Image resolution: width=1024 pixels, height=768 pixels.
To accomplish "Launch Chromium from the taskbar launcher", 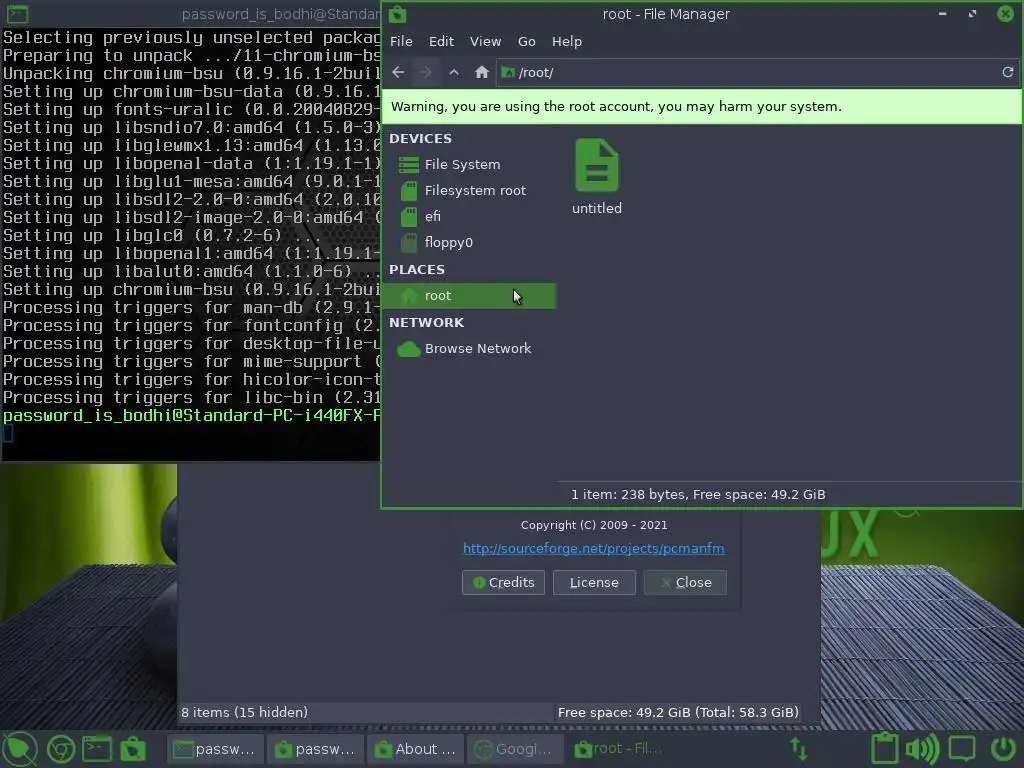I will pos(61,749).
